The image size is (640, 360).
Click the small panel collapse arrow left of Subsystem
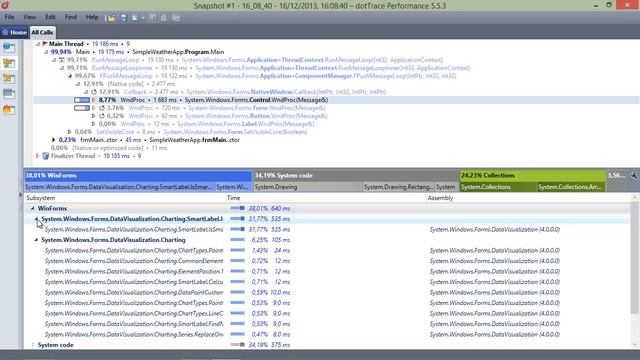point(20,195)
